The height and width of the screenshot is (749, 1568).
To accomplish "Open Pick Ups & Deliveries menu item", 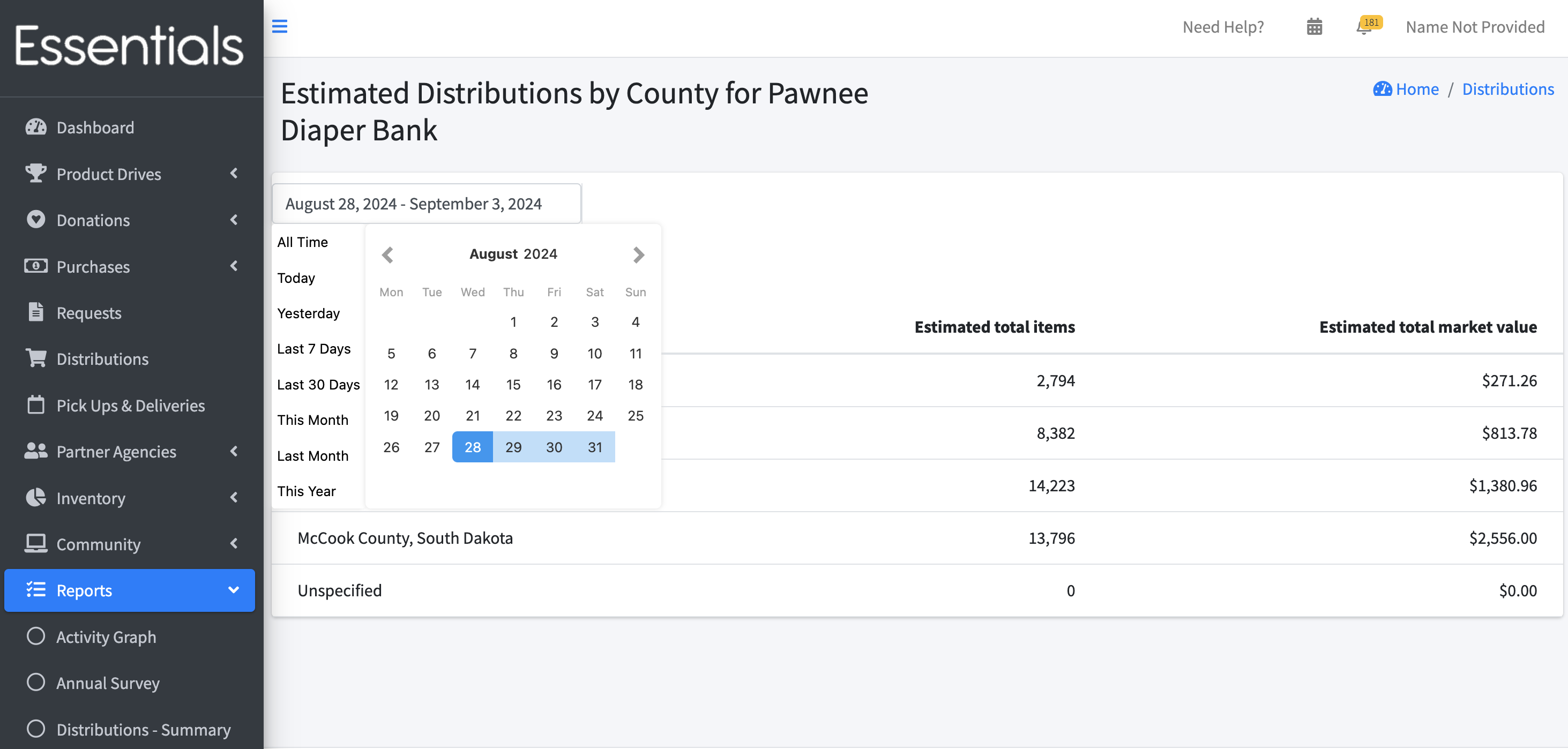I will point(130,405).
